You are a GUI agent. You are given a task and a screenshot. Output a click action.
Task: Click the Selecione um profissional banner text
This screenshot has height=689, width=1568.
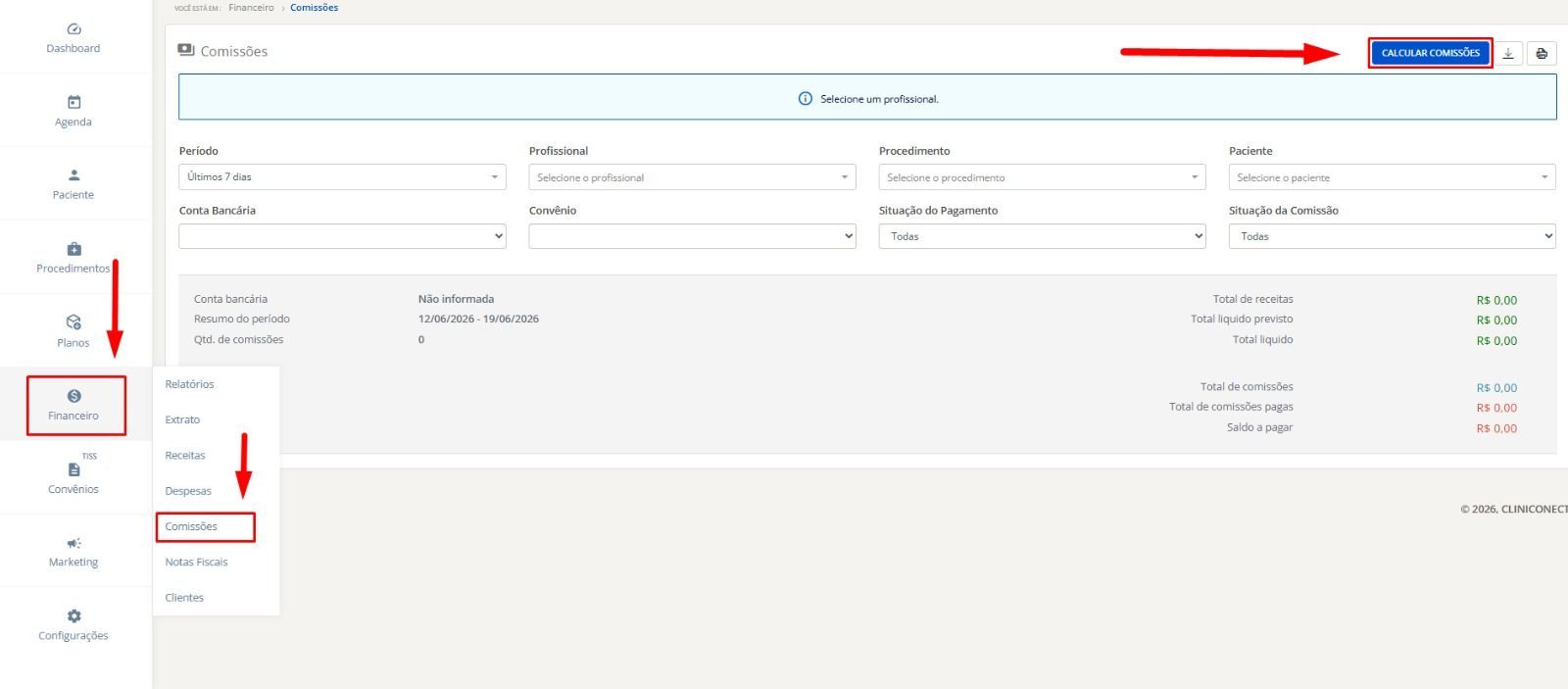point(879,99)
